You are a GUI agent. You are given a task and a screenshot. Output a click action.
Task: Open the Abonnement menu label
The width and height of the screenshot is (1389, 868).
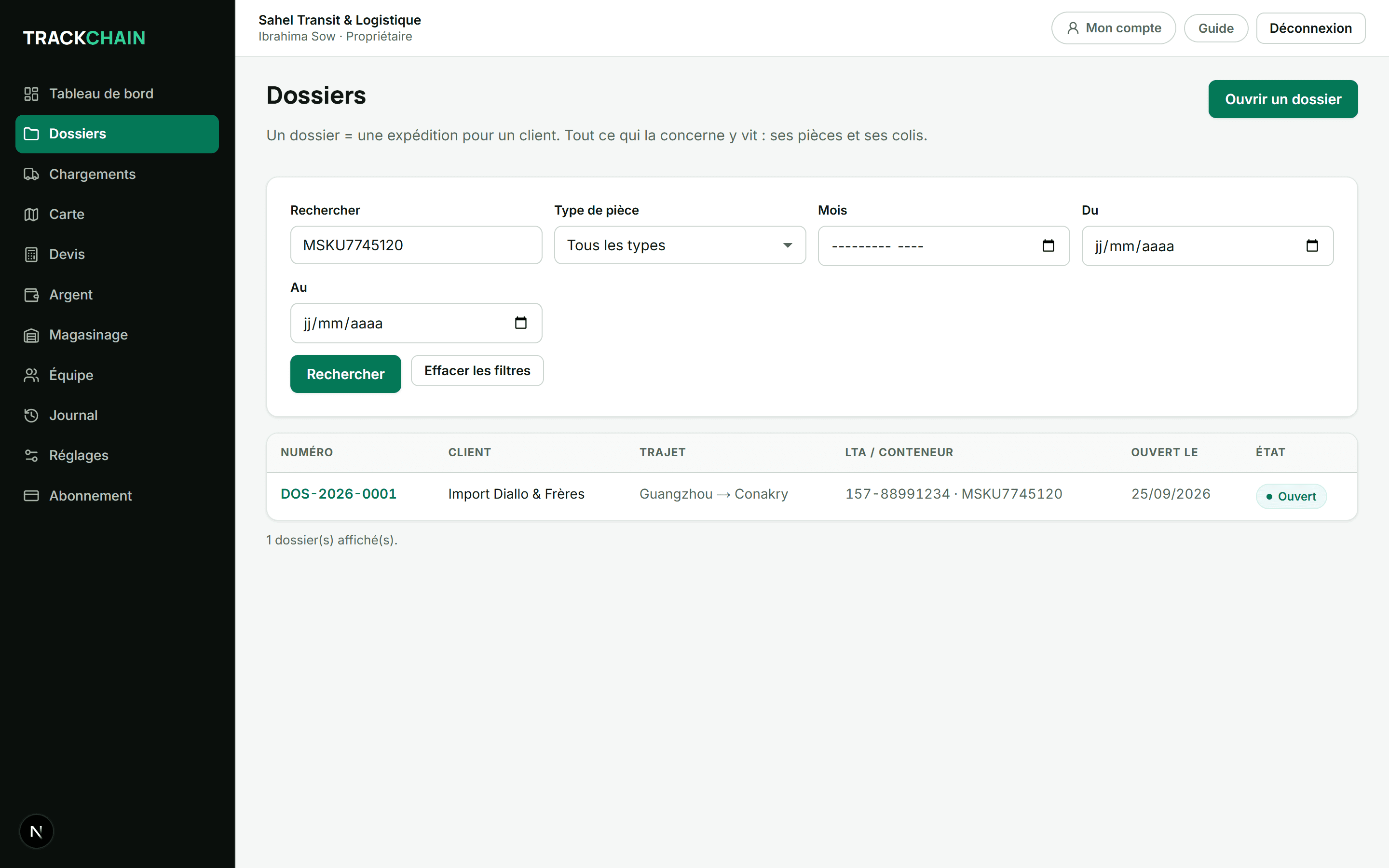(x=91, y=495)
